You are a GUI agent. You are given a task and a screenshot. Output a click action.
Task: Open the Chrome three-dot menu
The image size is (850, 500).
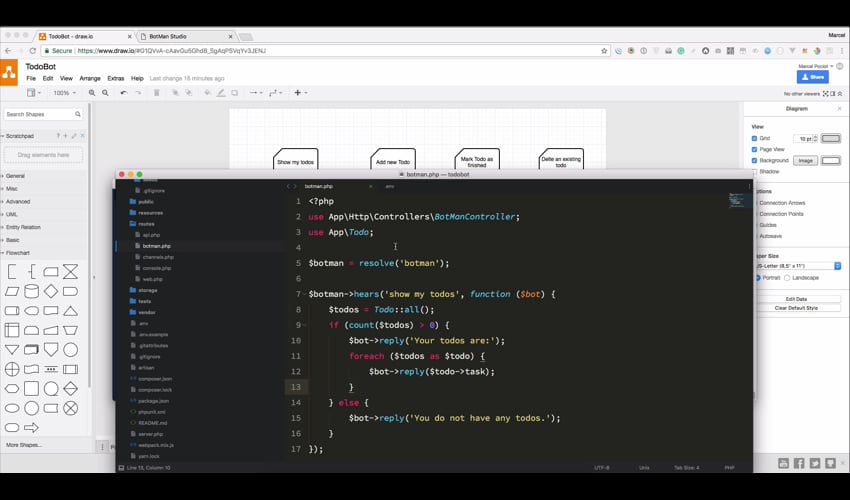[842, 51]
